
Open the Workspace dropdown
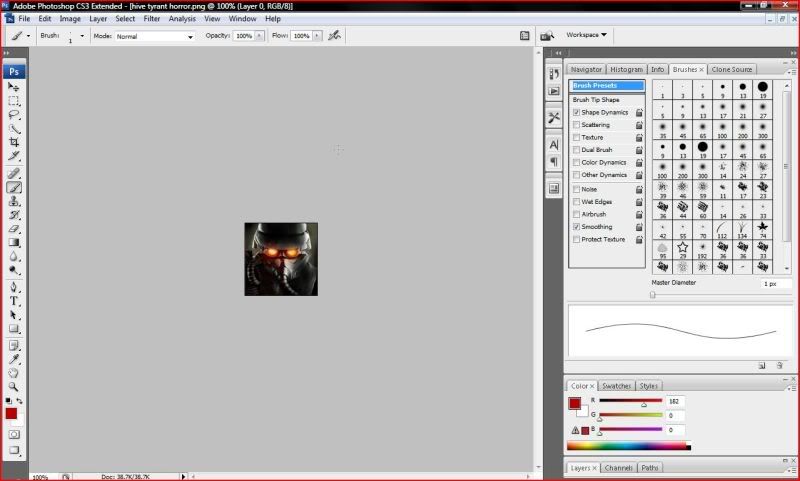tap(586, 35)
